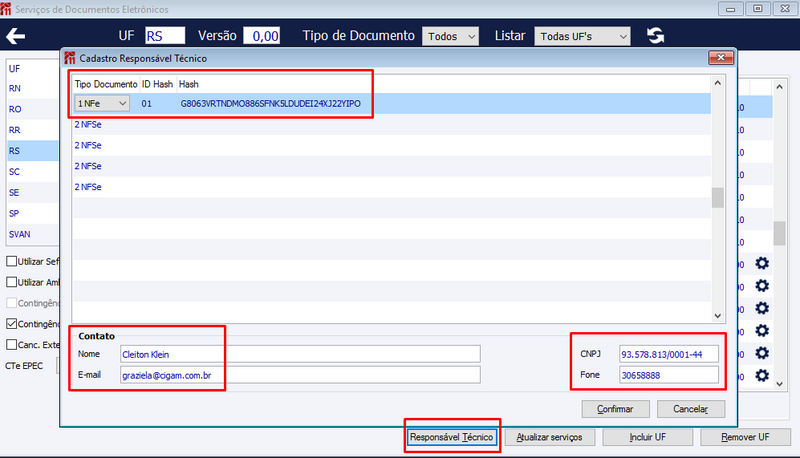Click the Responsável Técnico button
800x458 pixels.
[452, 437]
